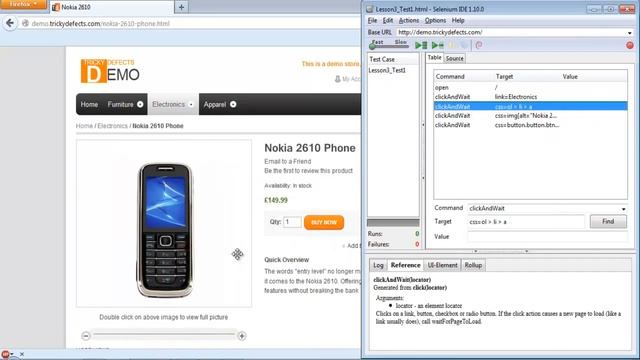Switch to the Table tab
Image resolution: width=640 pixels, height=360 pixels.
[x=434, y=58]
